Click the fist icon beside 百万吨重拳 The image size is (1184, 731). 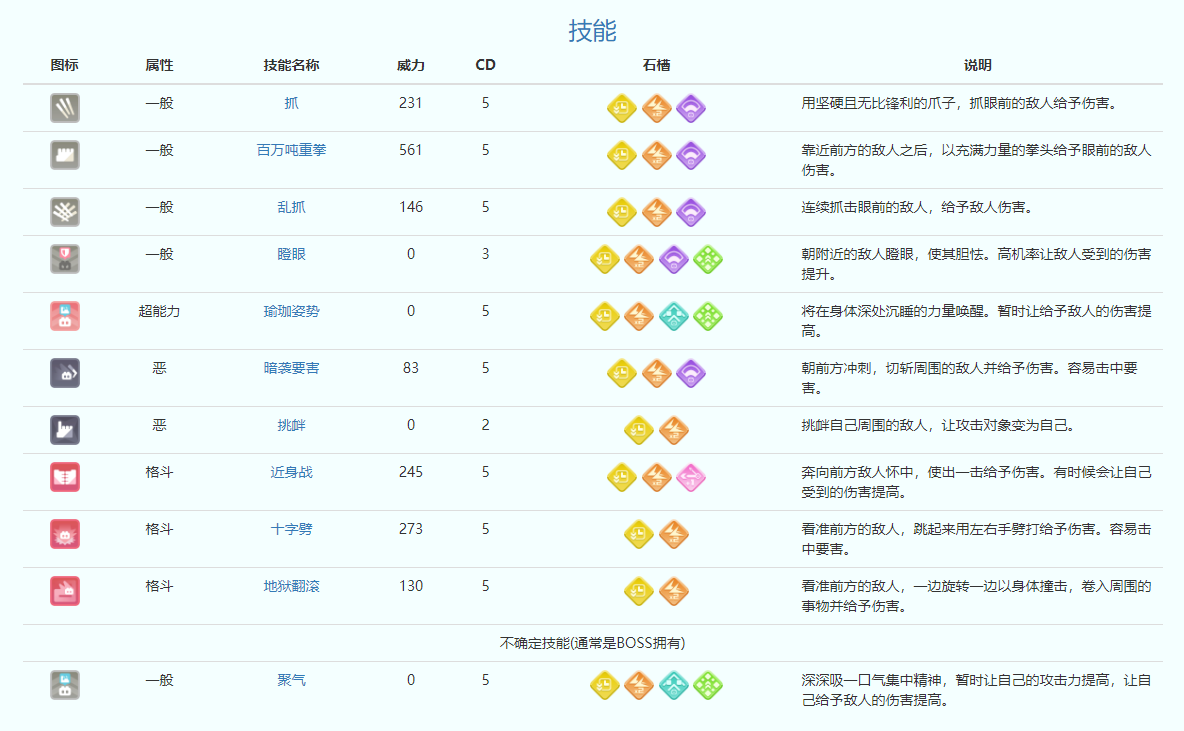65,155
